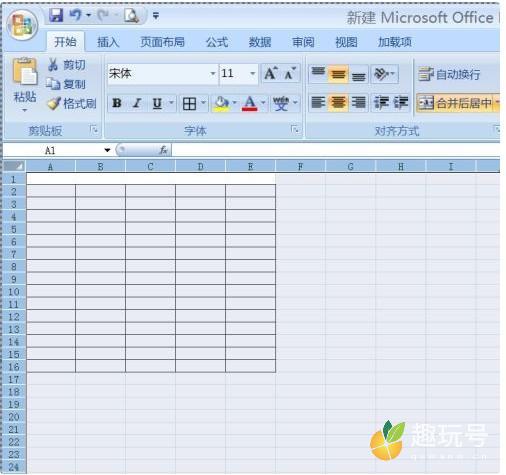Screen dimensions: 506x475
Task: Select column A header
Action: 51,166
